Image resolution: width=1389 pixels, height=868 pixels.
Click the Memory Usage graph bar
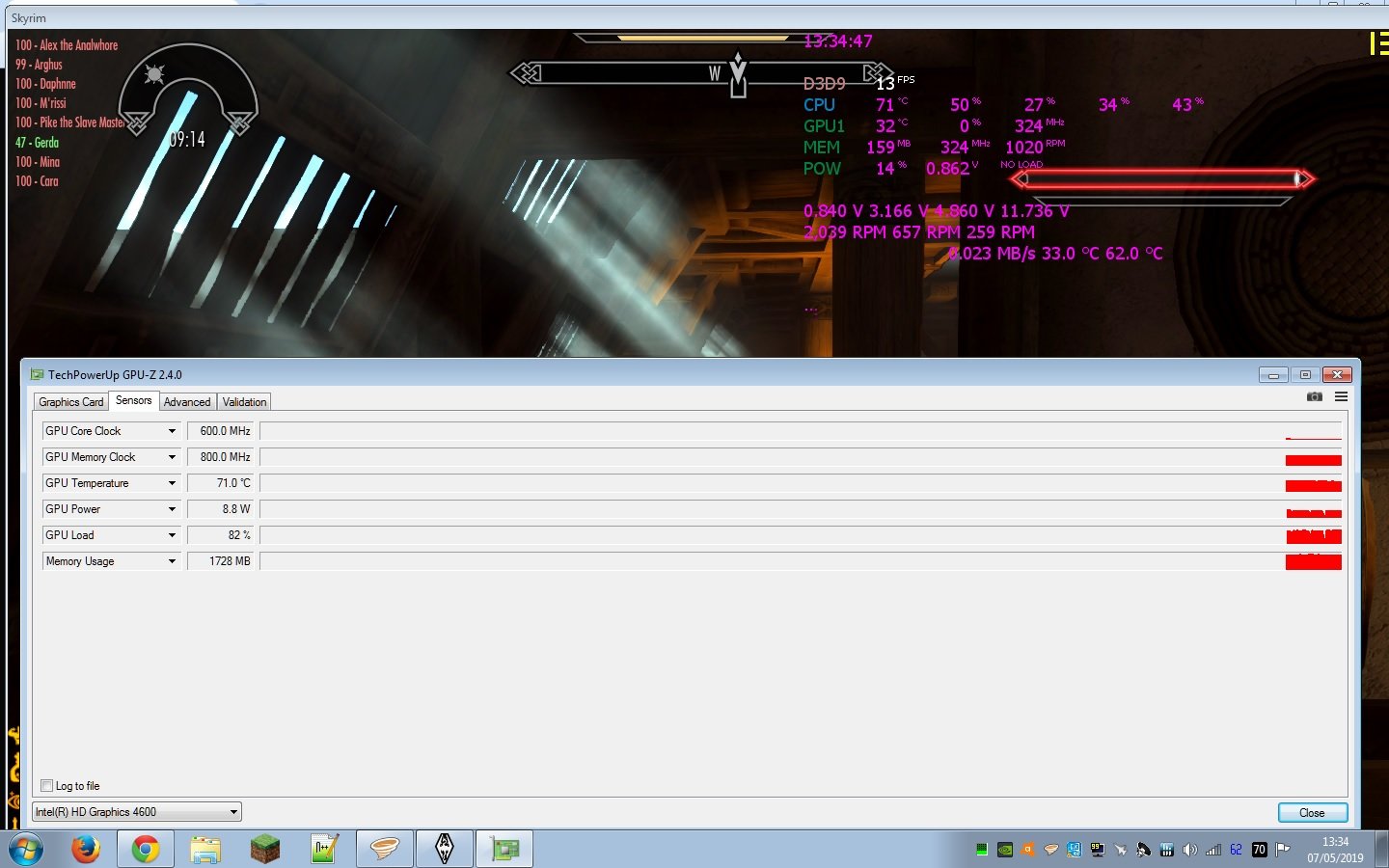coord(801,561)
